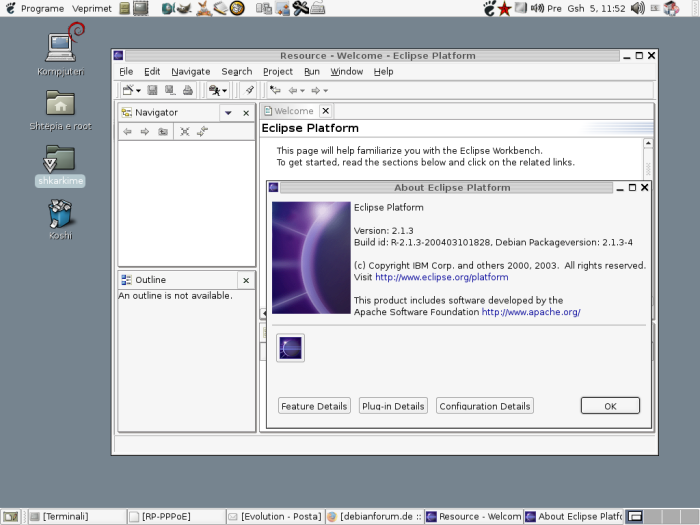The width and height of the screenshot is (700, 525).
Task: Open the New wizard dropdown arrow
Action: 138,91
